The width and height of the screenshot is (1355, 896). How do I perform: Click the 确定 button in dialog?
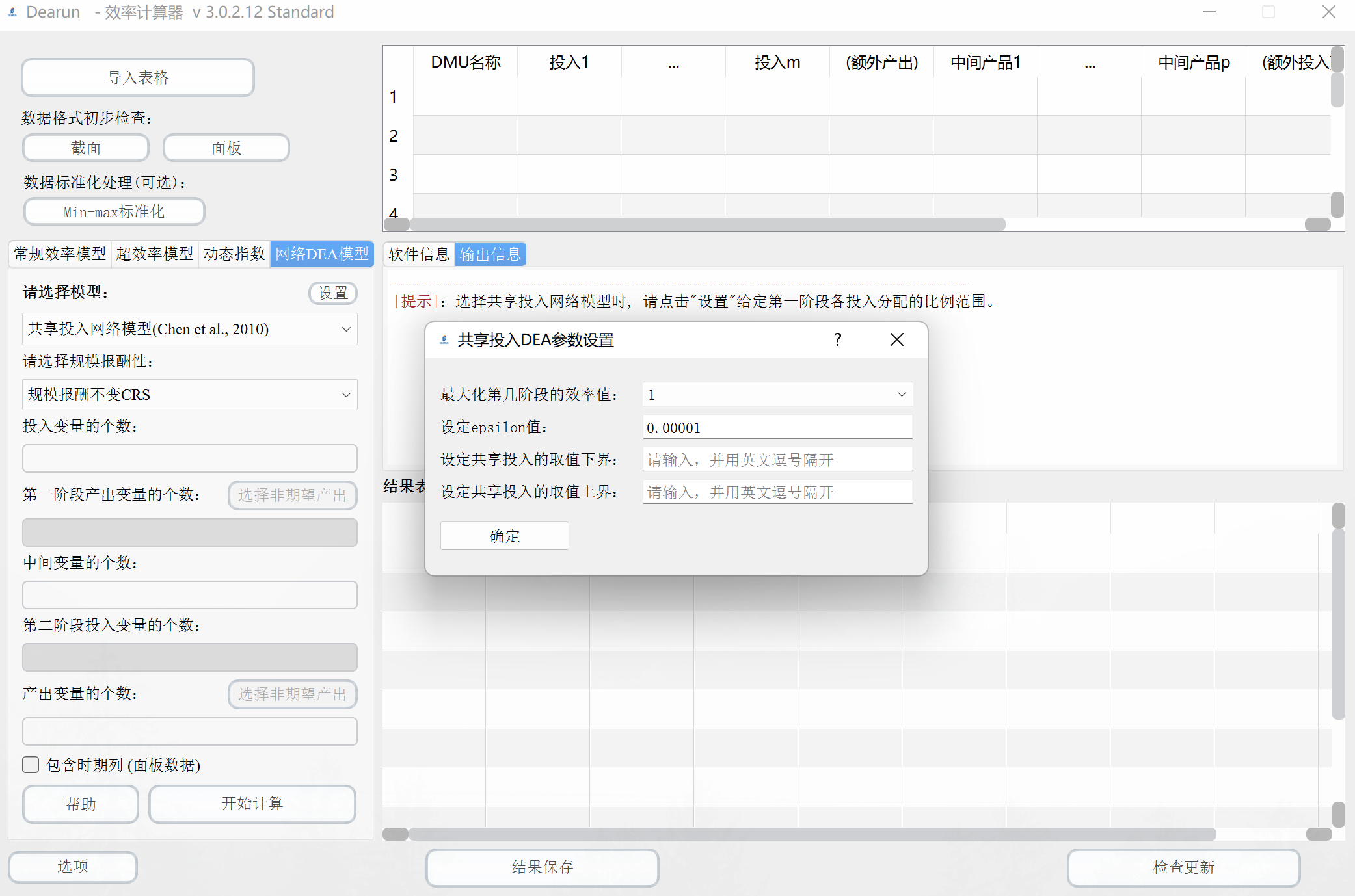[504, 536]
